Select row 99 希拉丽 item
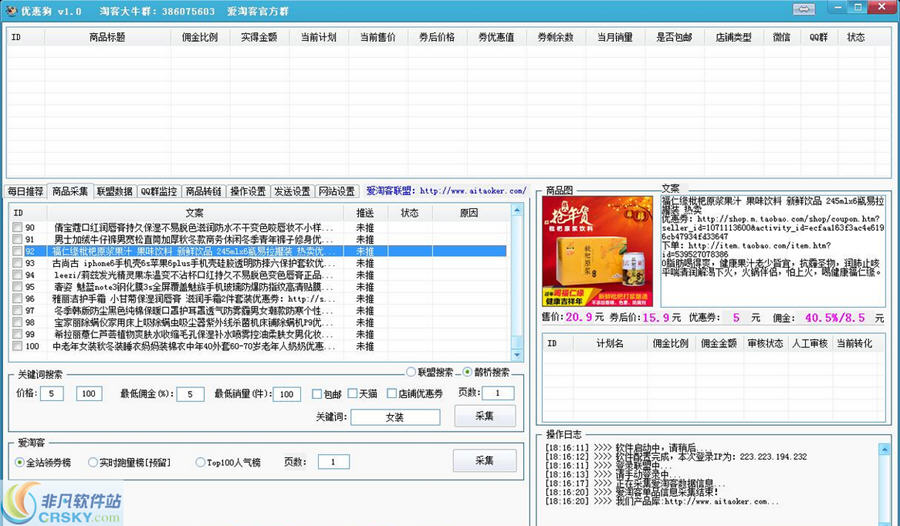900x526 pixels. pyautogui.click(x=259, y=334)
